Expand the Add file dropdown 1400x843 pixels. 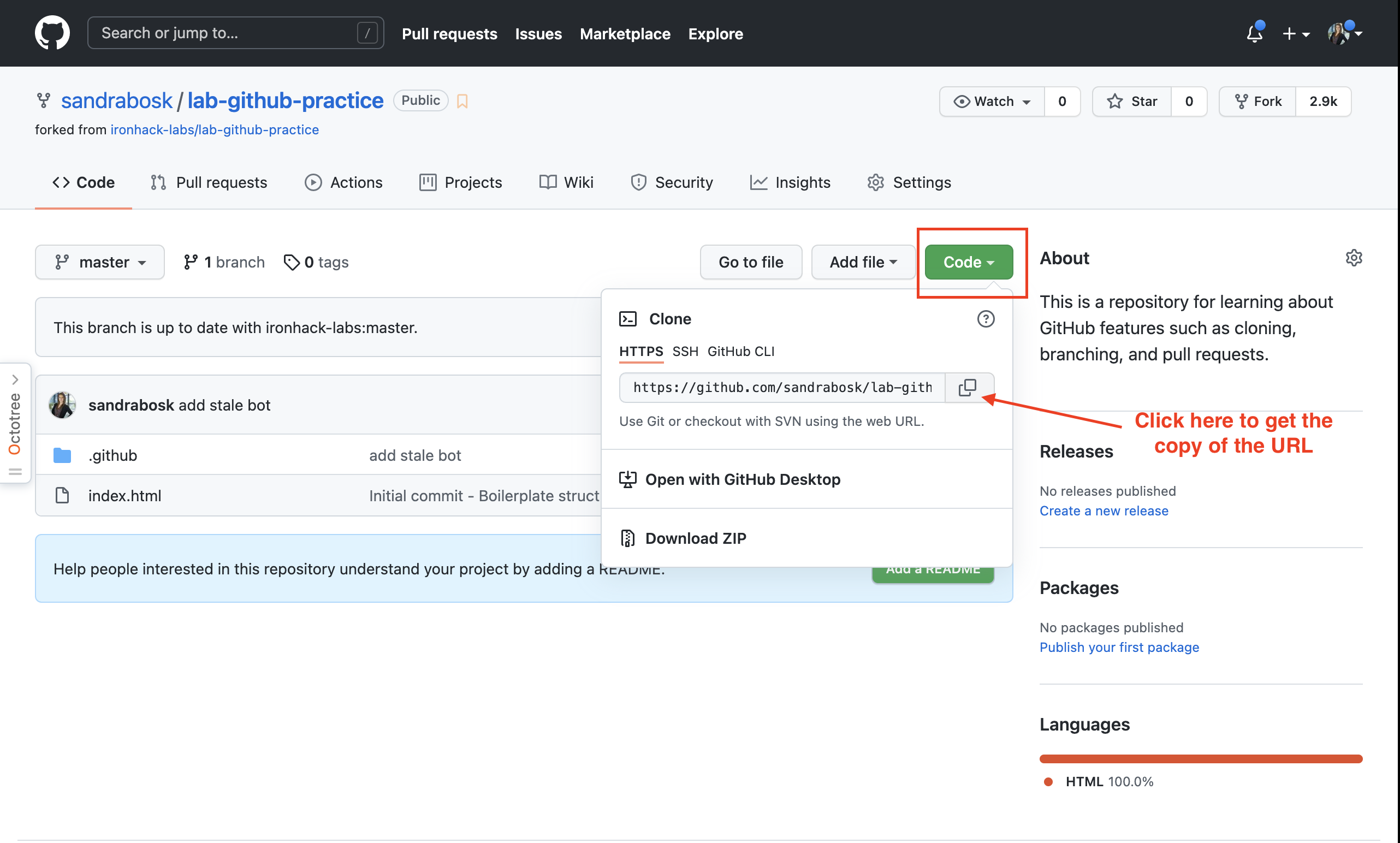coord(863,262)
